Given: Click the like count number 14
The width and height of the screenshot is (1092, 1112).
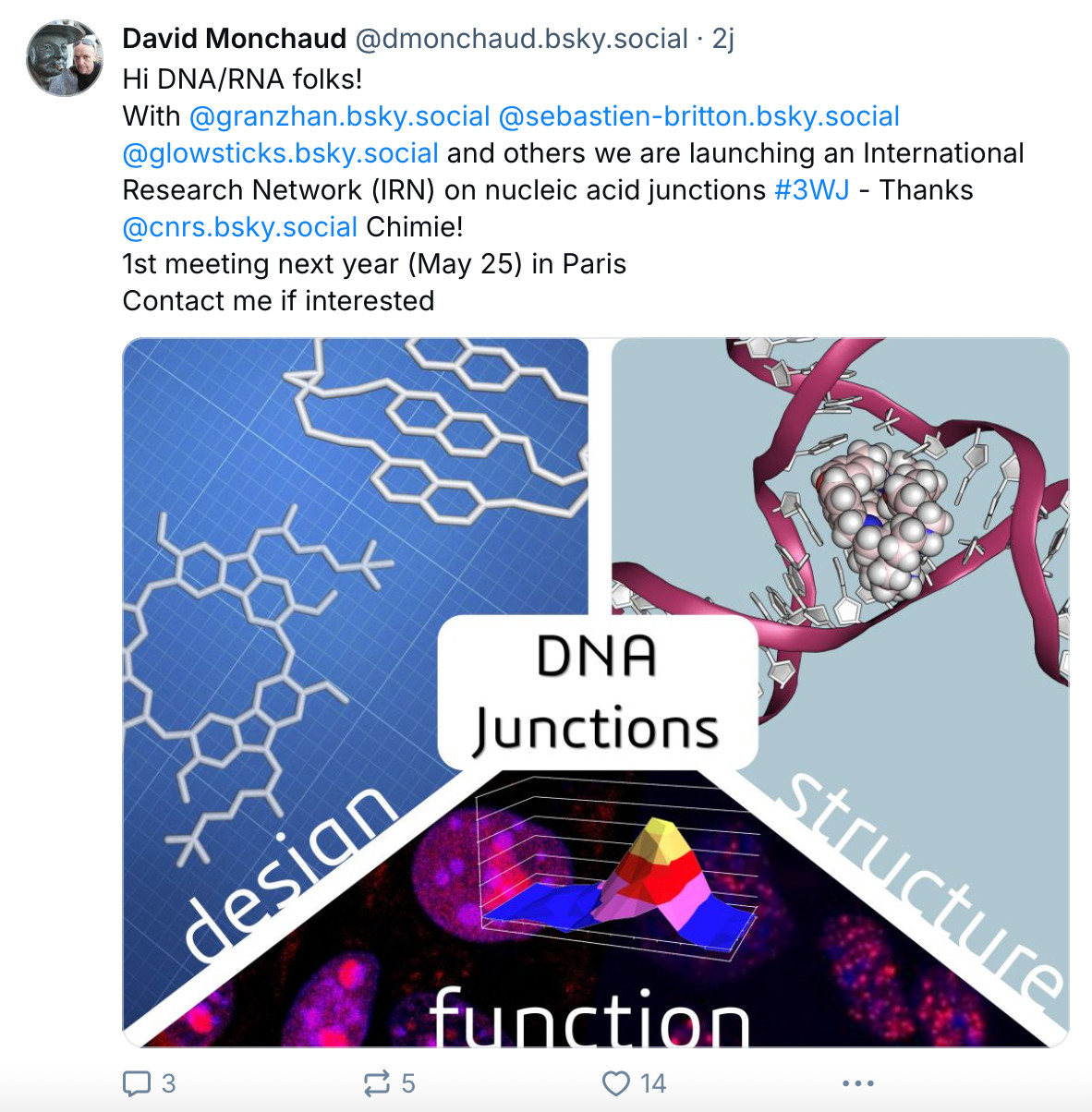Looking at the screenshot, I should pos(653,1083).
